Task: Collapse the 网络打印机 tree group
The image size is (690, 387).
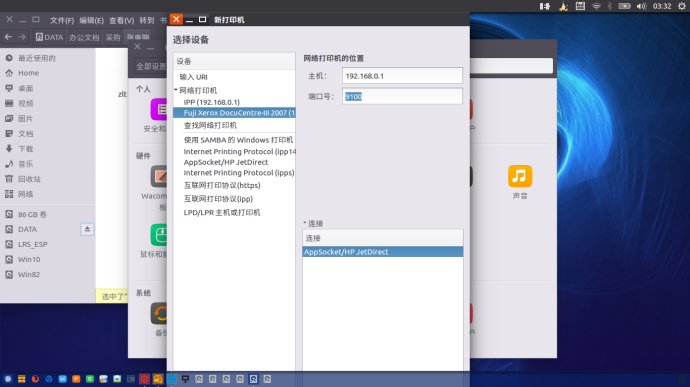Action: coord(176,90)
